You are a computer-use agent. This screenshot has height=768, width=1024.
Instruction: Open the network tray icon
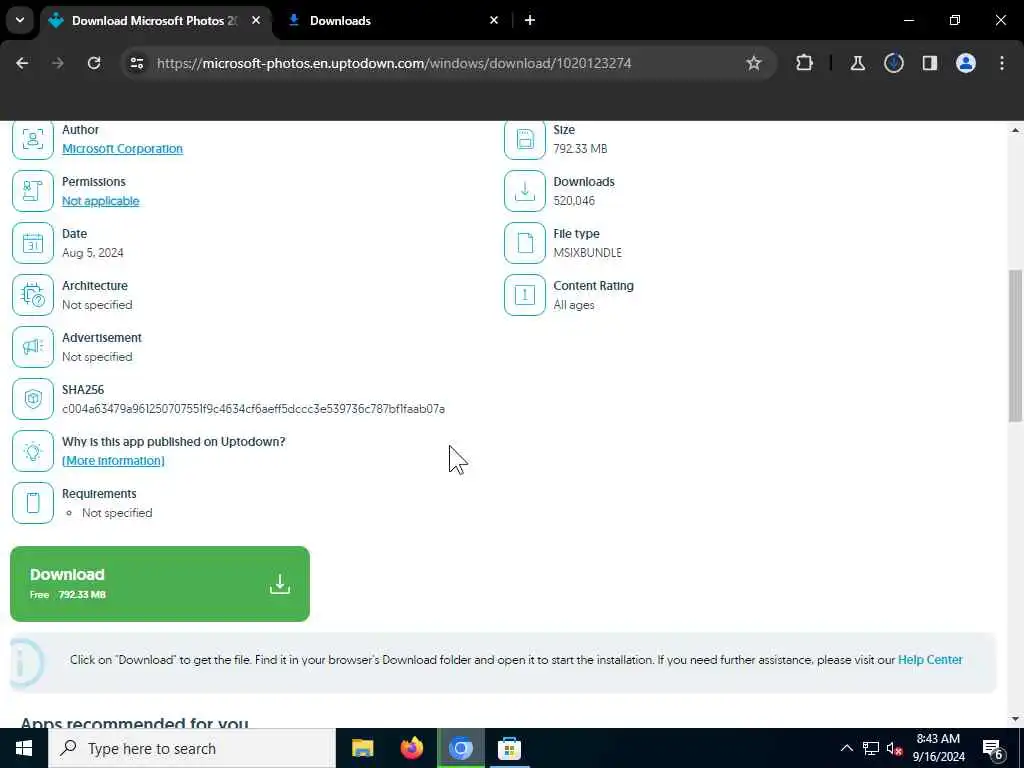(x=871, y=748)
